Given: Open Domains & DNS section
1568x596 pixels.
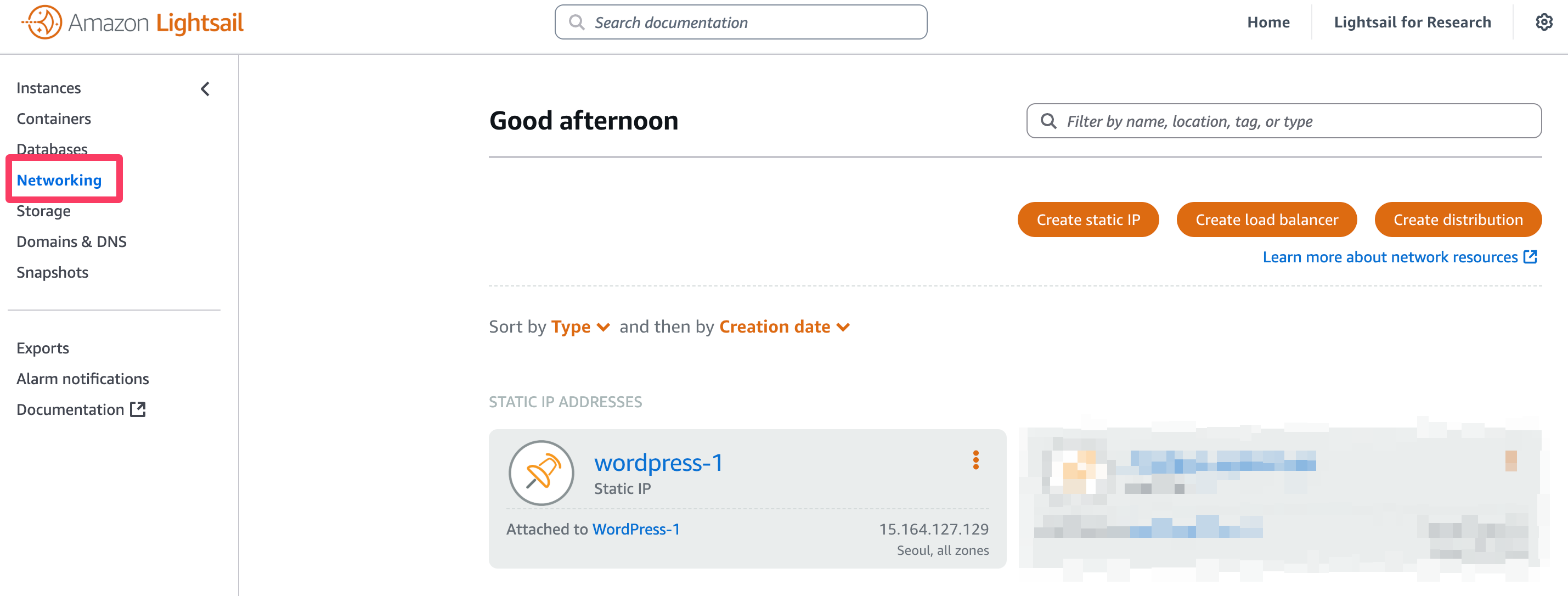Looking at the screenshot, I should coord(71,241).
